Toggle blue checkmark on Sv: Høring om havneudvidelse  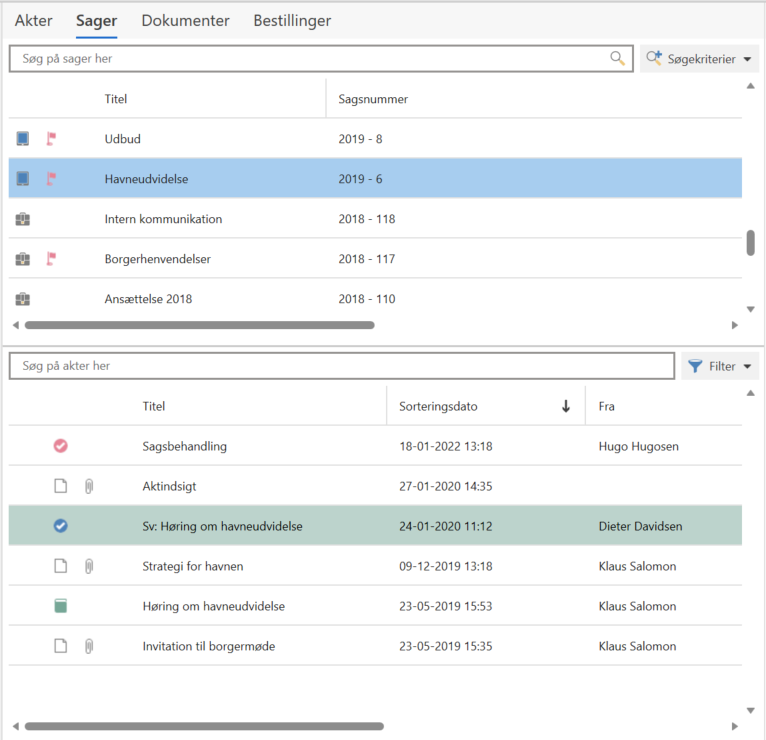[60, 526]
